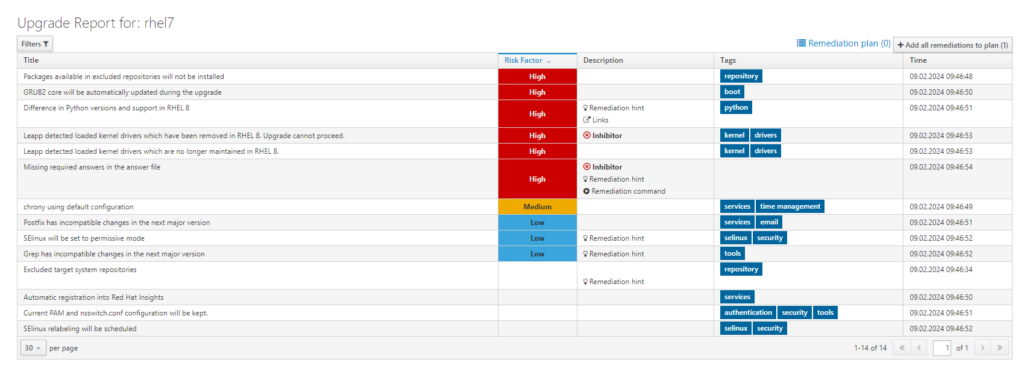This screenshot has height=371, width=1024.
Task: Click kernel tag in drivers removed row
Action: 734,135
